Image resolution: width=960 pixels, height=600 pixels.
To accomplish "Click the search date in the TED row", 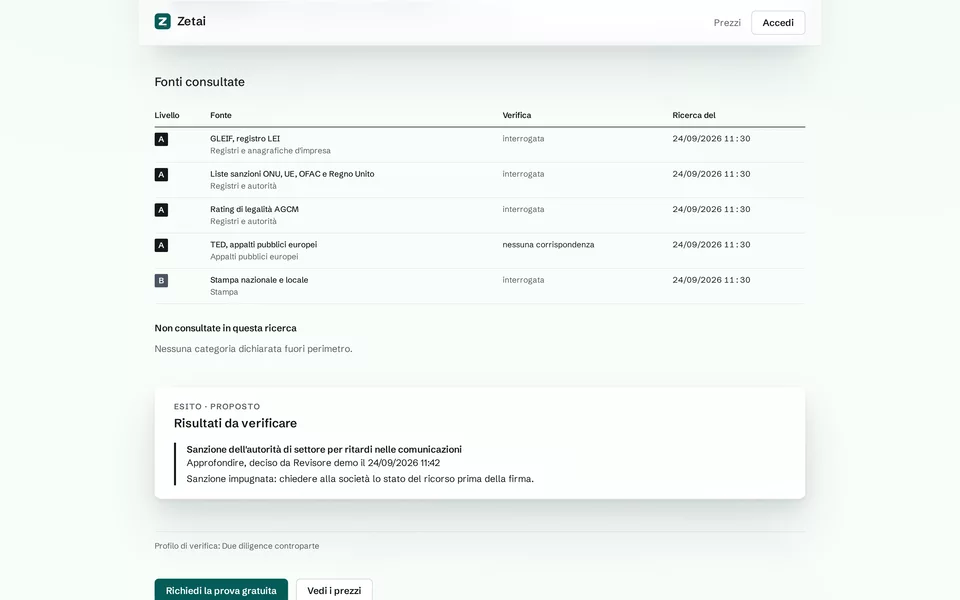I will tap(711, 244).
